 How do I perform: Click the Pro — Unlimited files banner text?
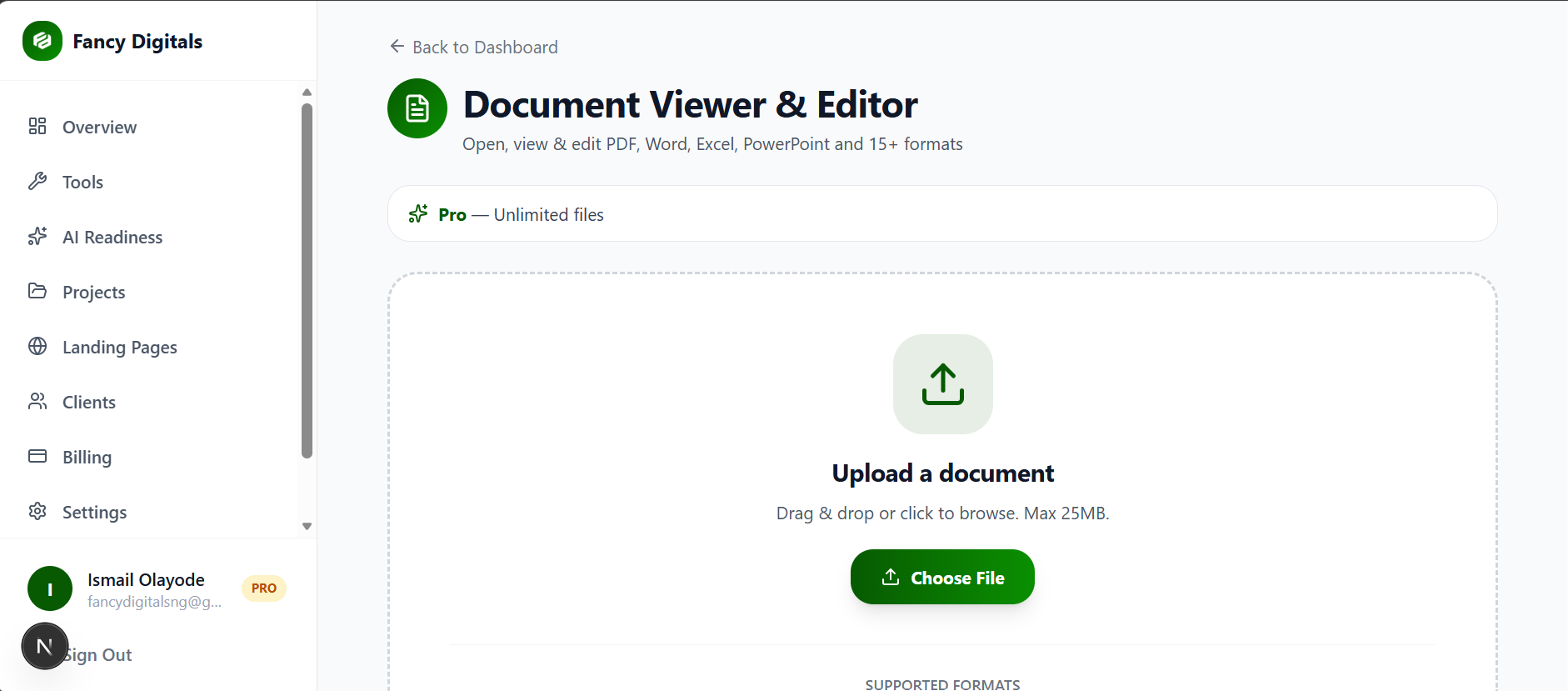(x=521, y=214)
